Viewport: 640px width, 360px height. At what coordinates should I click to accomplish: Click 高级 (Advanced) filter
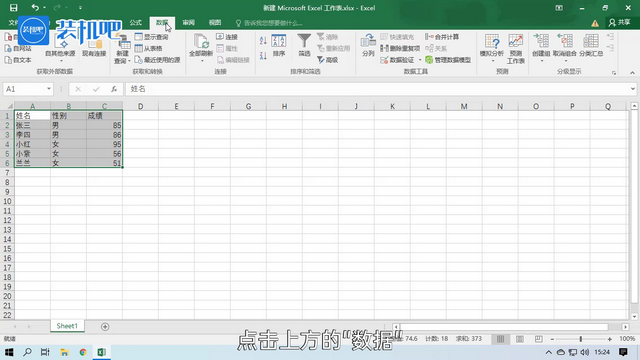327,60
